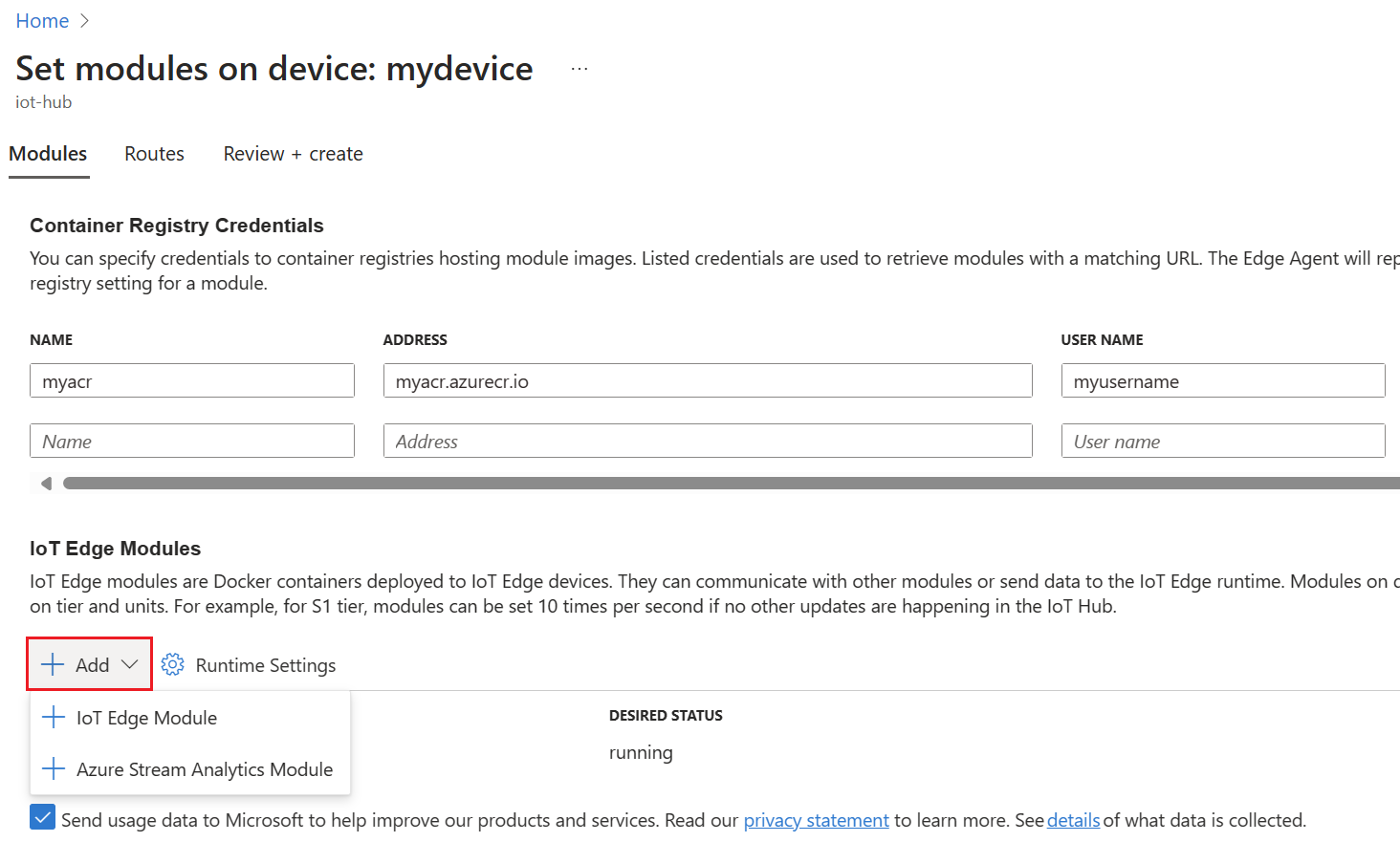
Task: Navigate back using the Home breadcrumb link
Action: [42, 20]
